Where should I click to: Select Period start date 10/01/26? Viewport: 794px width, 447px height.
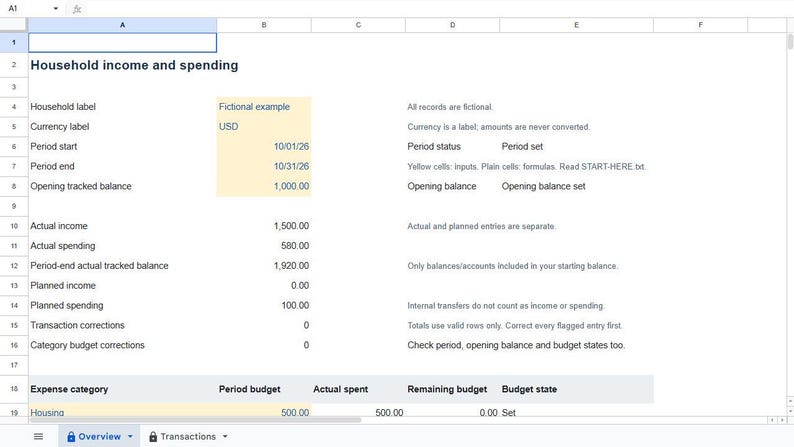click(x=264, y=146)
